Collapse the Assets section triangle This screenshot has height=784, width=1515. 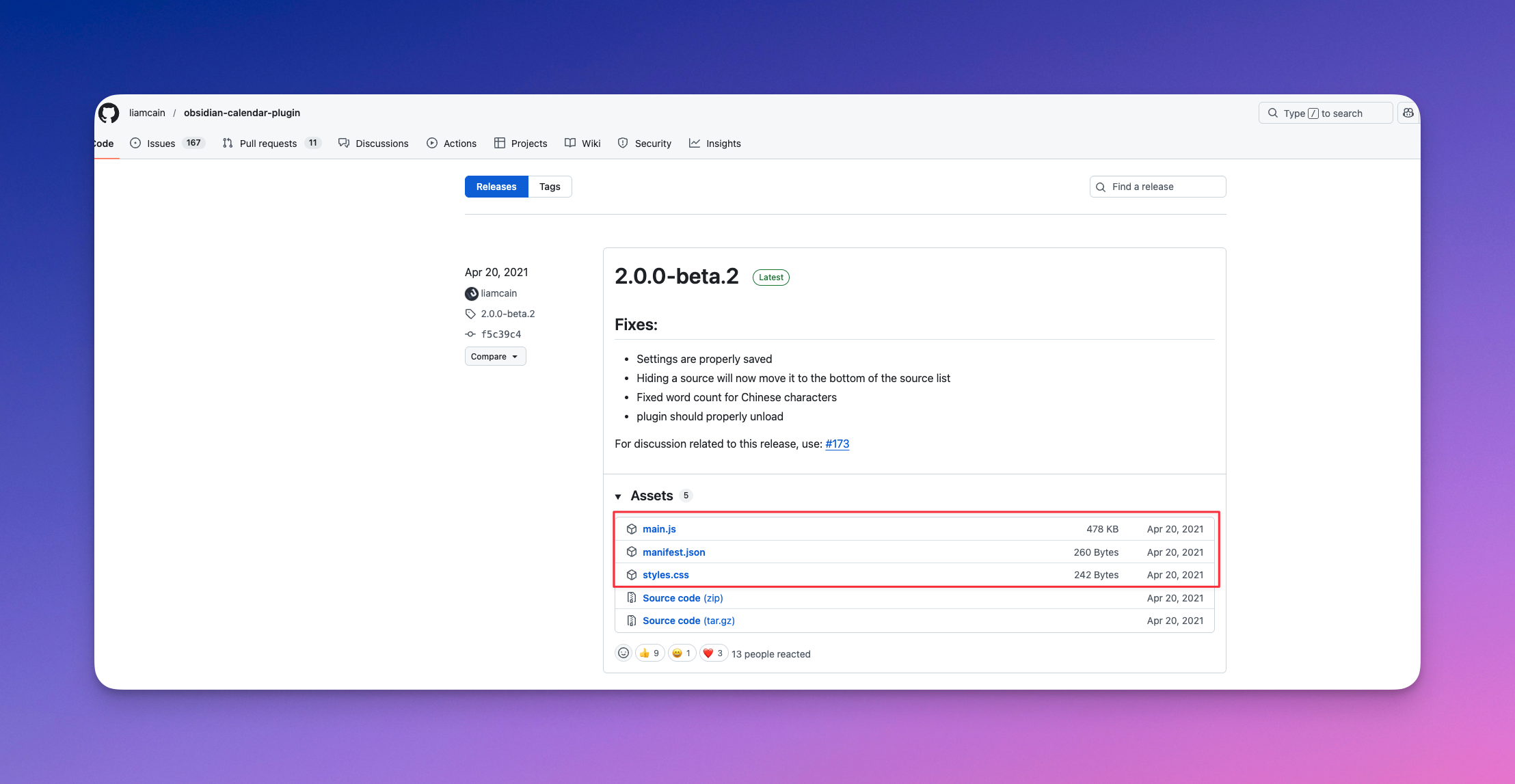click(x=618, y=496)
